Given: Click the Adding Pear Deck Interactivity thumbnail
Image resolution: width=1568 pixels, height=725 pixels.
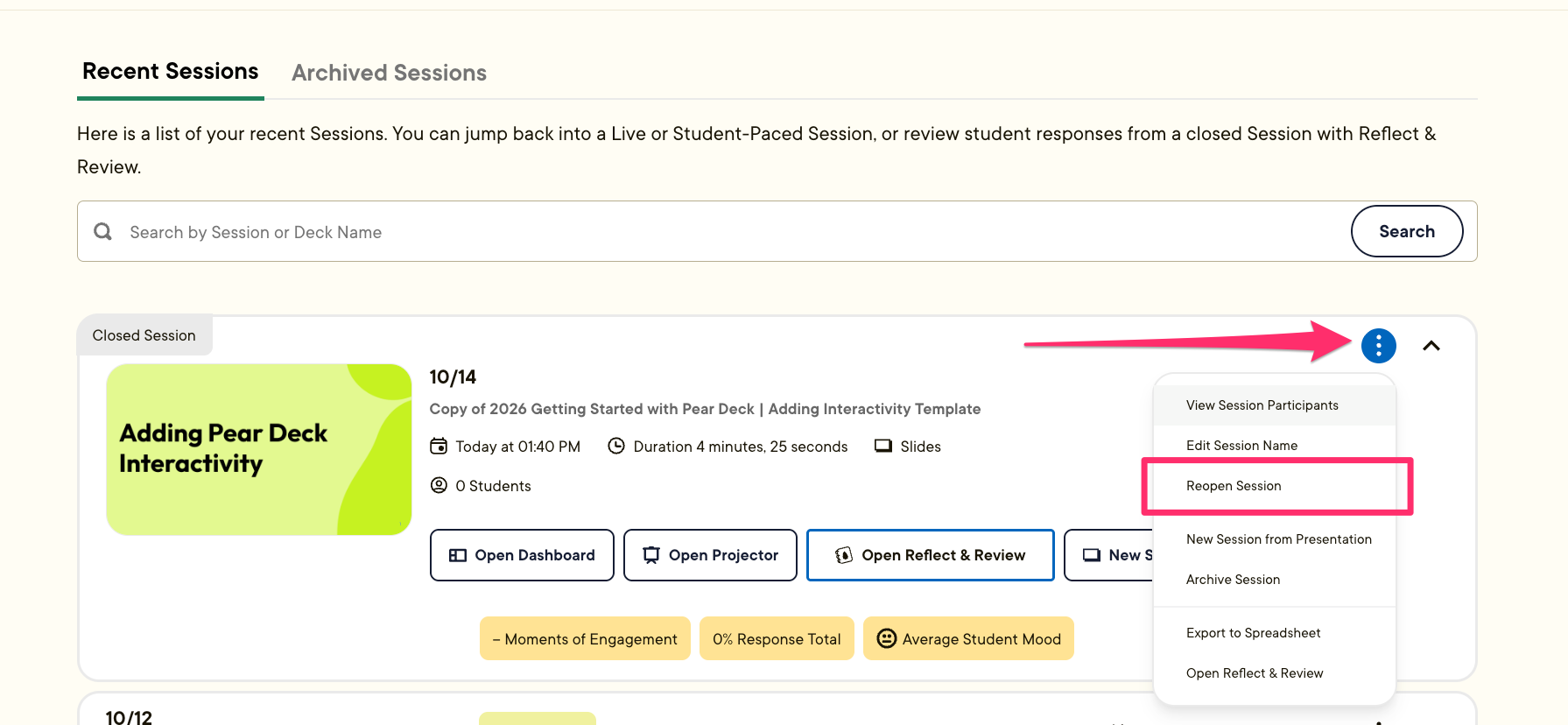Looking at the screenshot, I should click(x=258, y=449).
